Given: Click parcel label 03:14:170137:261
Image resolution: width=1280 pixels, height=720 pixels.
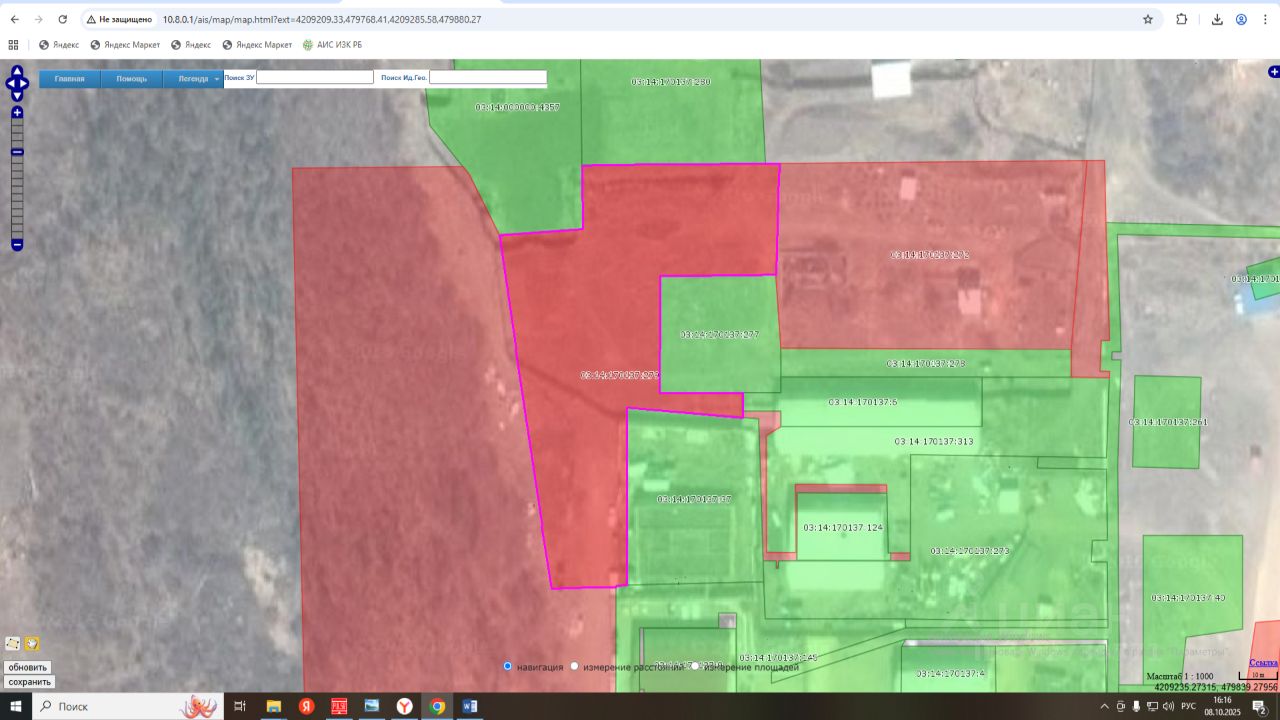Looking at the screenshot, I should point(1168,422).
